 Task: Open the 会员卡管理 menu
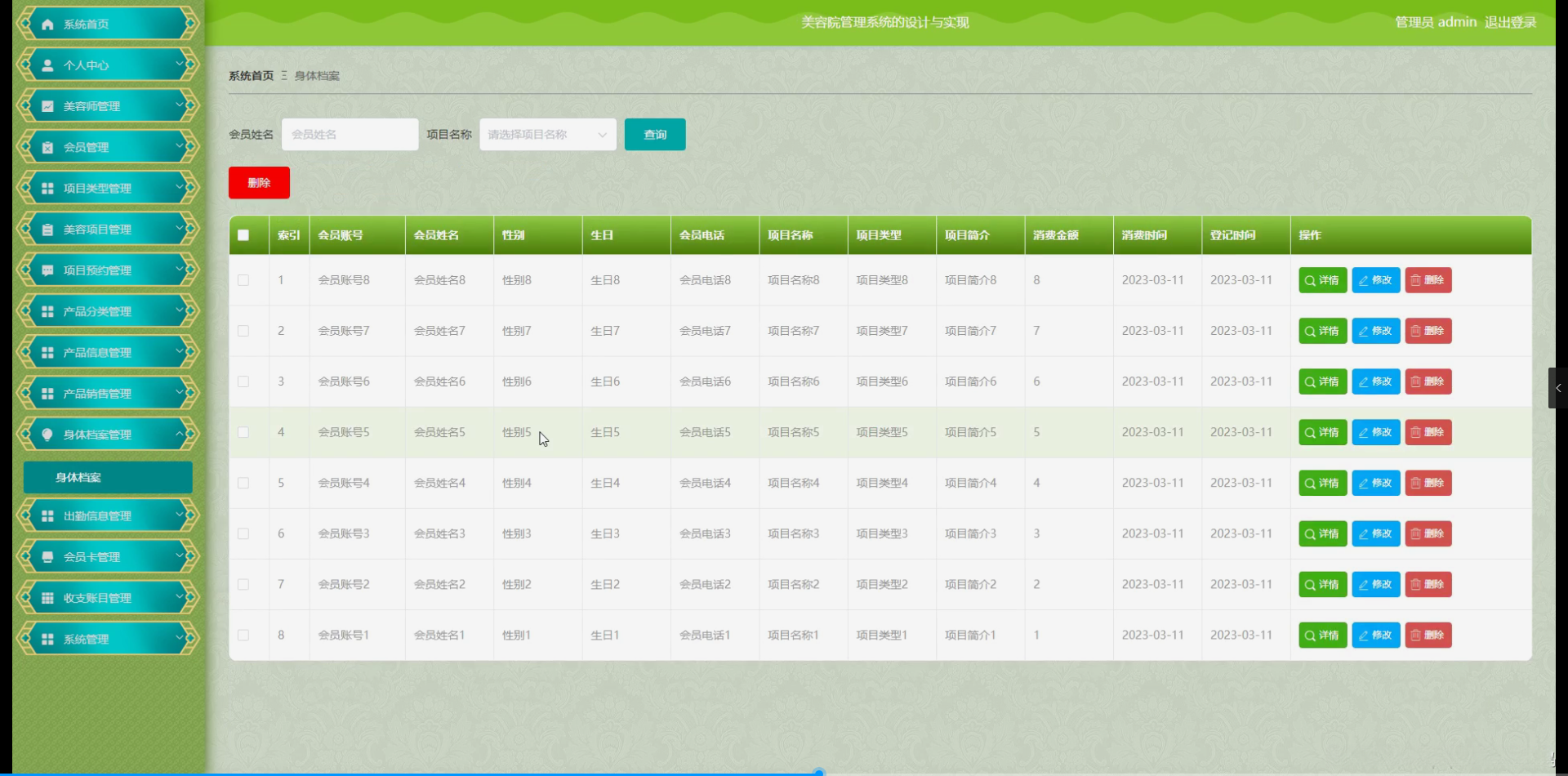coord(108,557)
